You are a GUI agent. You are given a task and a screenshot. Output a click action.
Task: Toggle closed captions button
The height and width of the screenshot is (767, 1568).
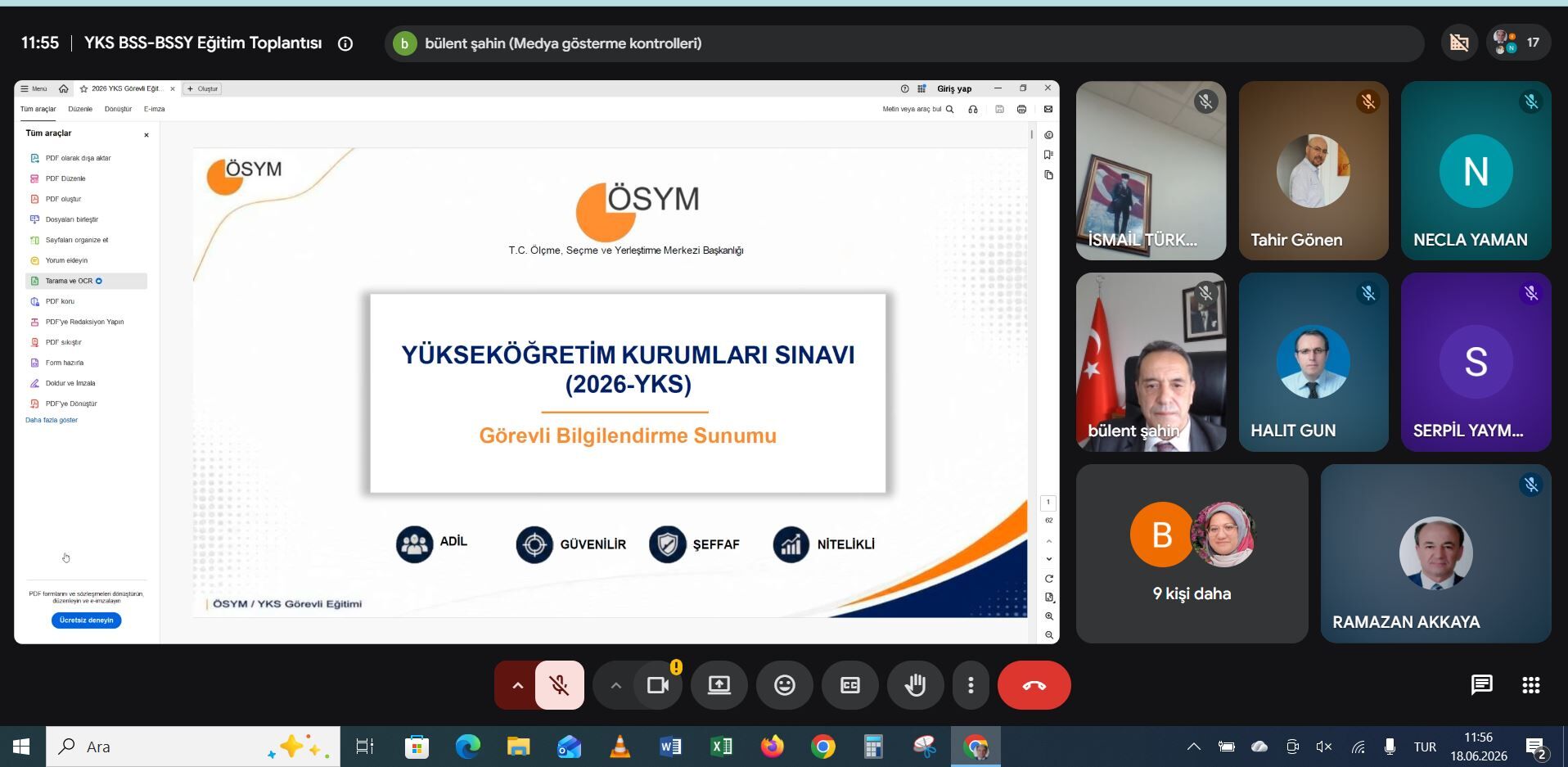point(850,685)
